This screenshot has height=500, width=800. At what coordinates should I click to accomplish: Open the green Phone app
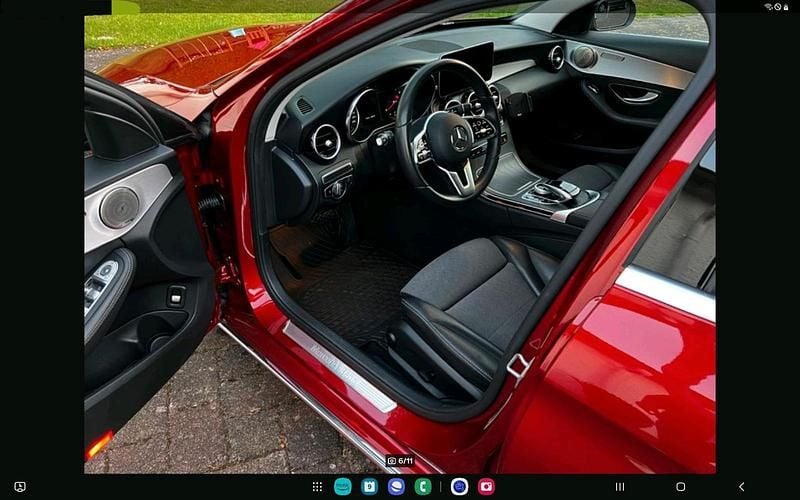tap(423, 487)
